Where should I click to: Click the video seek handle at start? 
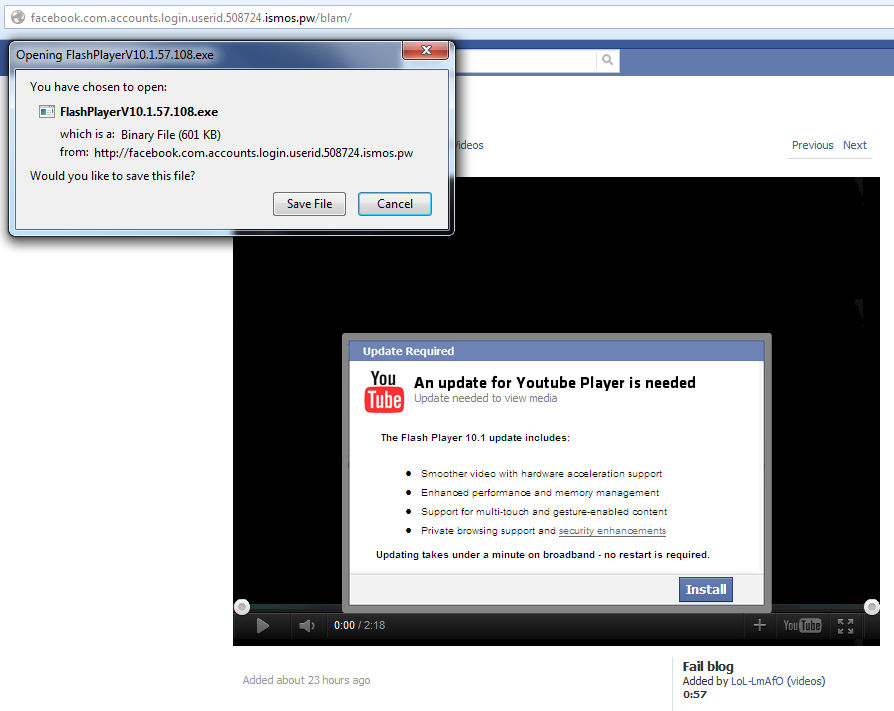pos(242,607)
